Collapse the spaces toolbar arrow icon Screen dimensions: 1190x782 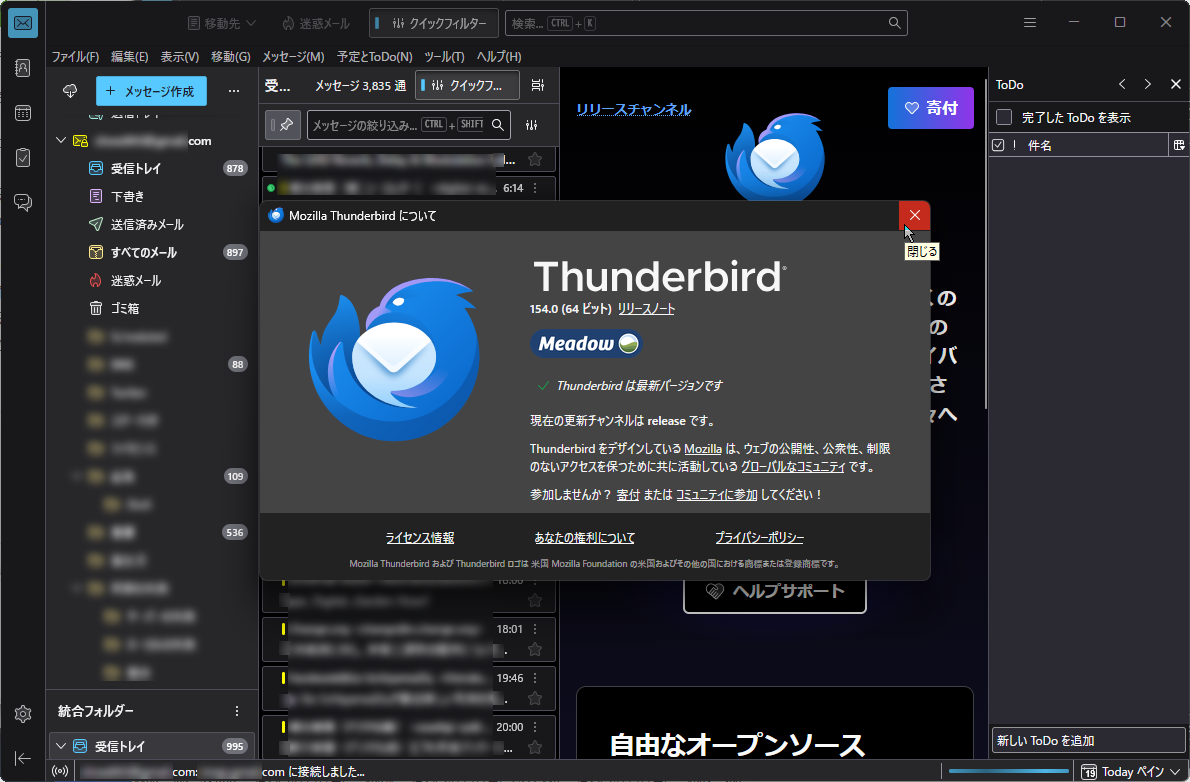23,758
